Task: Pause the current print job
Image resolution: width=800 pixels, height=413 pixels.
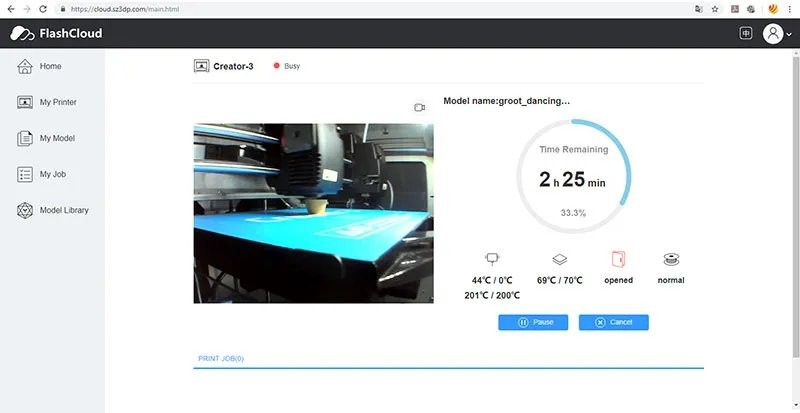Action: coord(533,322)
